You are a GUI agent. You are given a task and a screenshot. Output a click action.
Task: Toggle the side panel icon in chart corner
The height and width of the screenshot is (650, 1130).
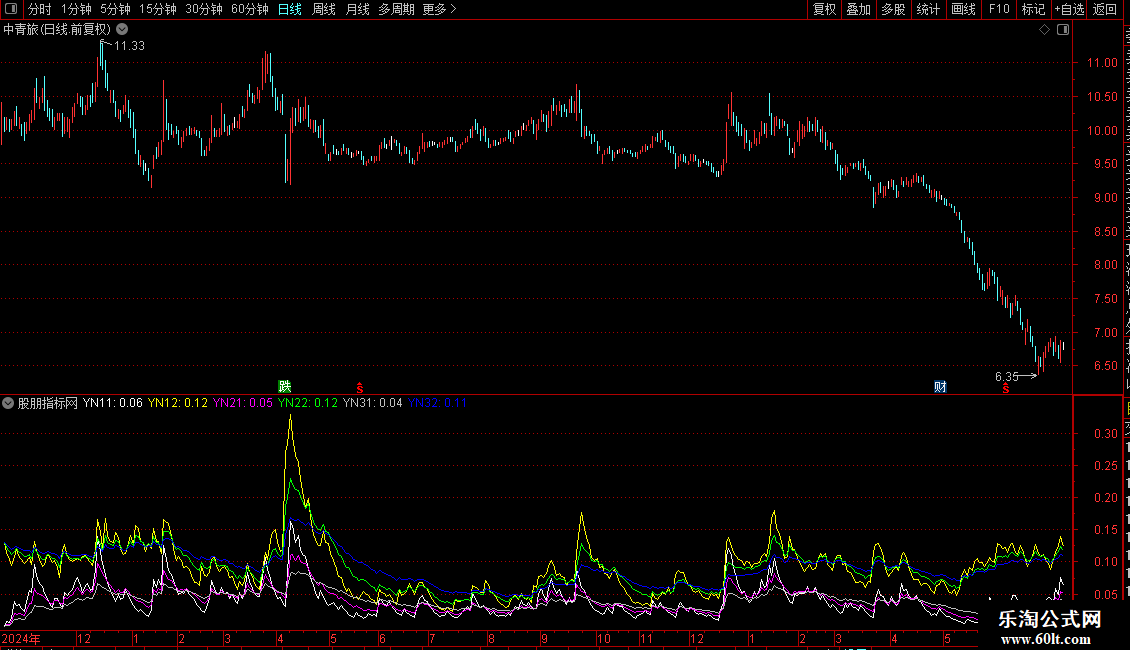pyautogui.click(x=1063, y=30)
